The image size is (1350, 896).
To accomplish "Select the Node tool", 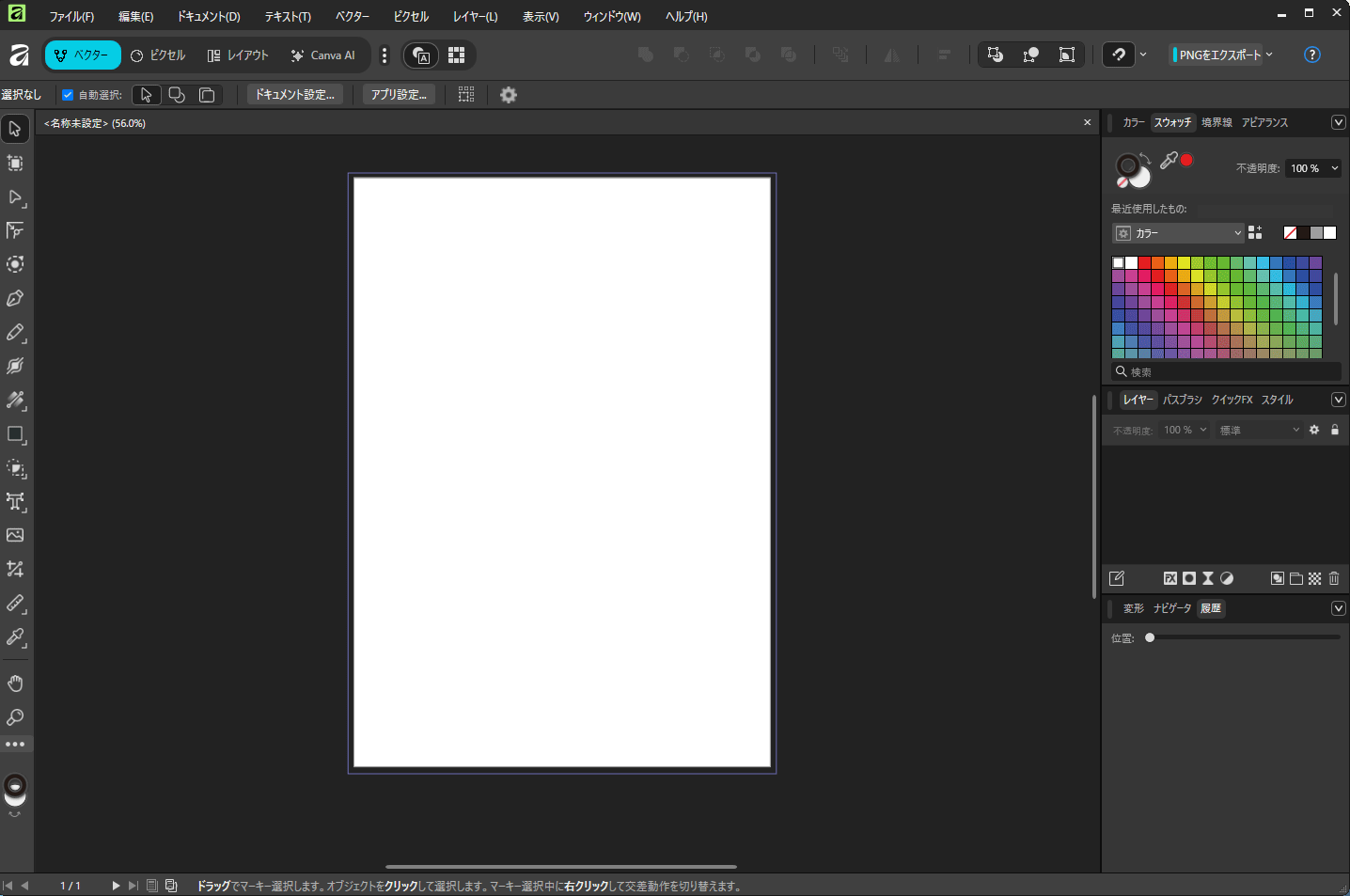I will coord(15,197).
